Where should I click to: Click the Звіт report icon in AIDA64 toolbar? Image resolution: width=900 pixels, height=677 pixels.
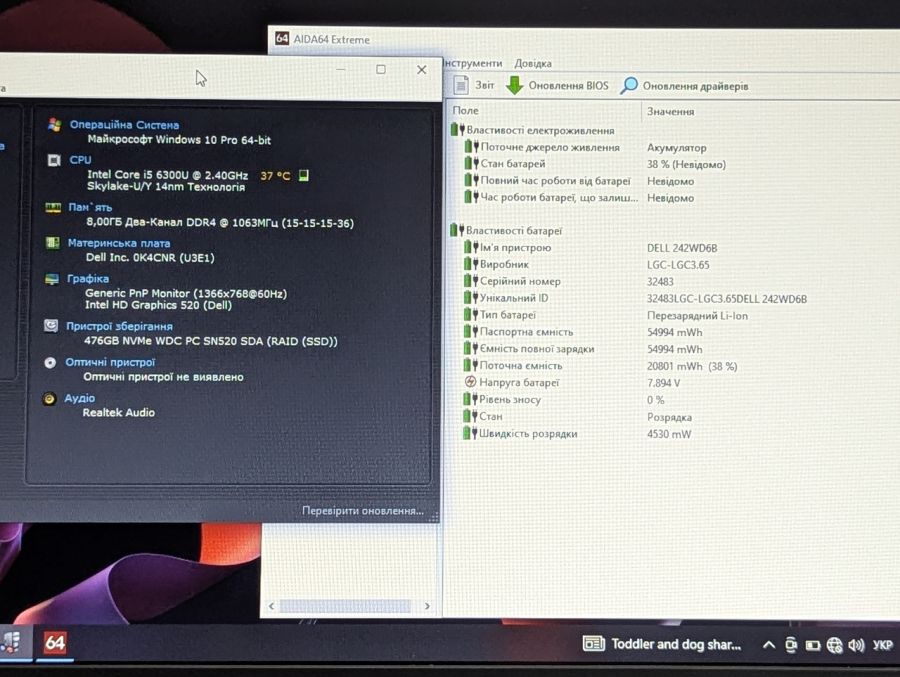click(x=461, y=85)
